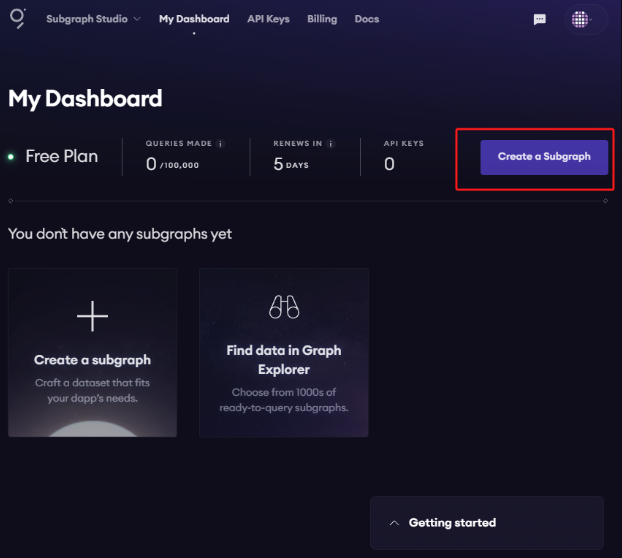Open the profile avatar menu
The image size is (622, 558).
point(582,19)
